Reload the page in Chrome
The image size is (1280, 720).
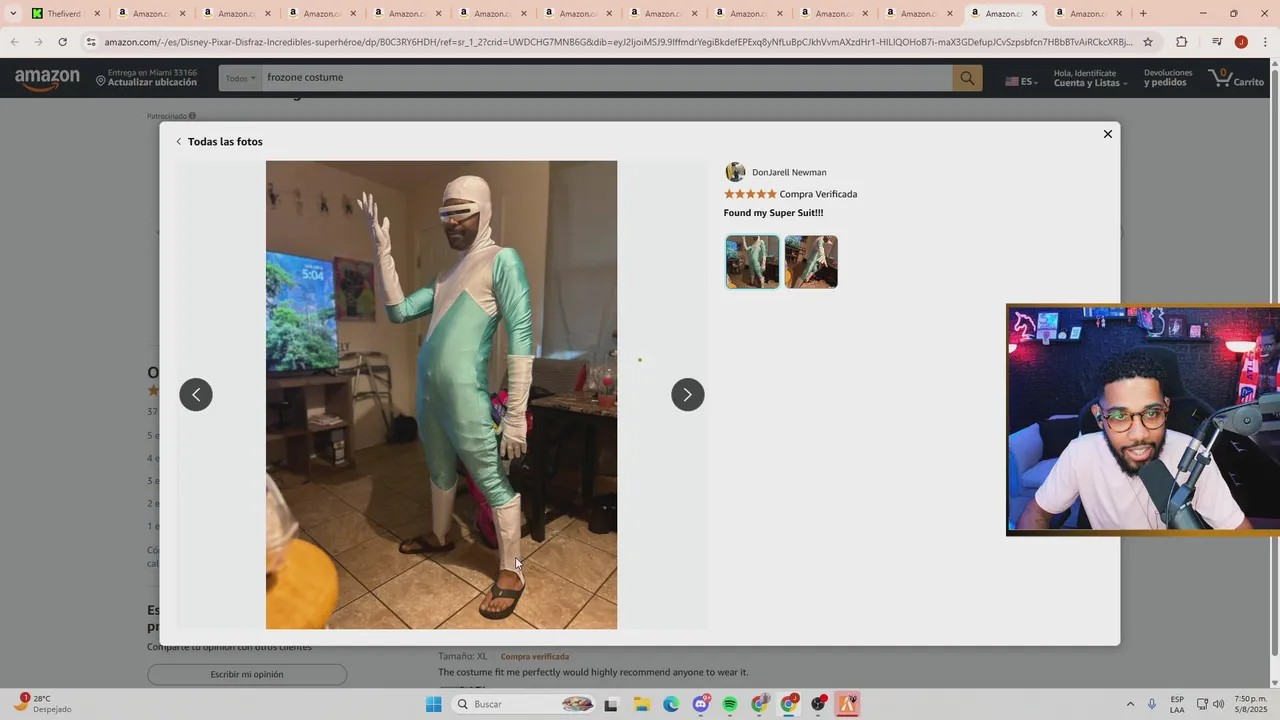62,42
